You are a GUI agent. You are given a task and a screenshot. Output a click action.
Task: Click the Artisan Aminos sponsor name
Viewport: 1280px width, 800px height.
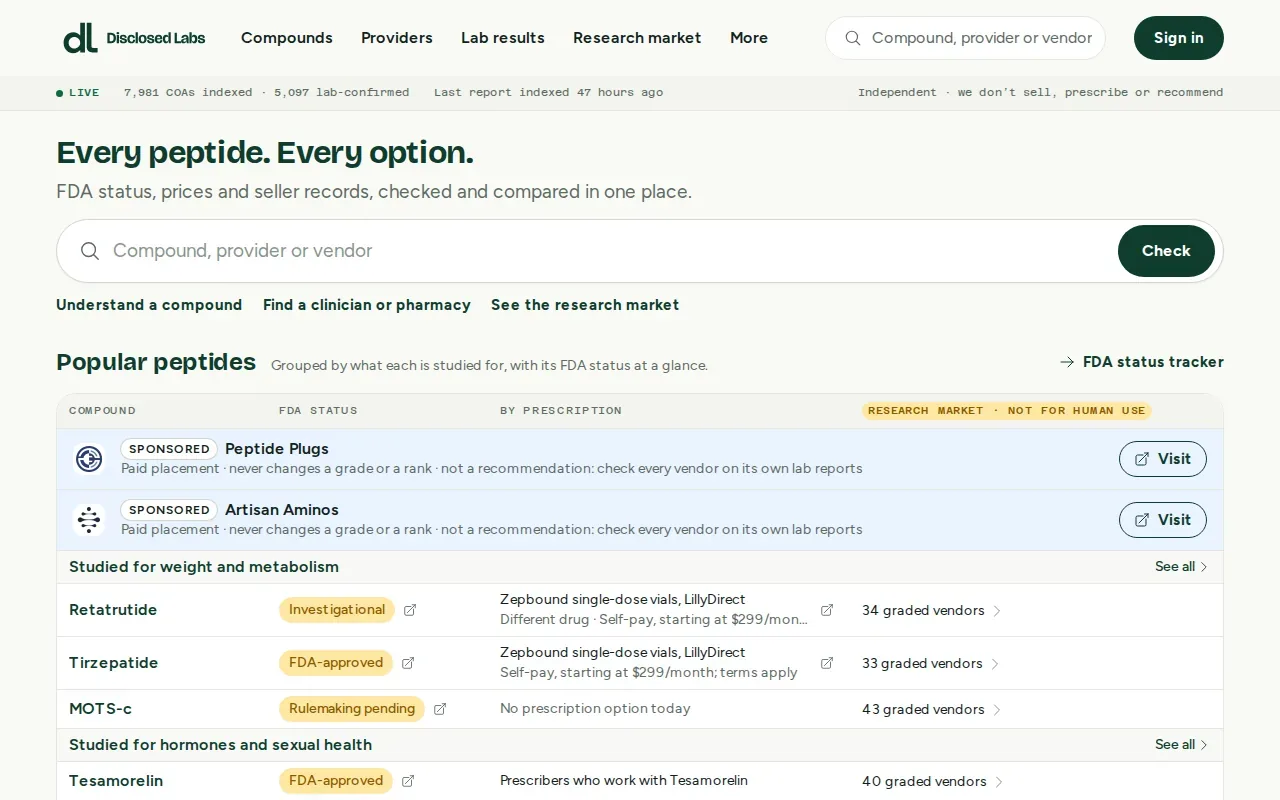coord(282,510)
